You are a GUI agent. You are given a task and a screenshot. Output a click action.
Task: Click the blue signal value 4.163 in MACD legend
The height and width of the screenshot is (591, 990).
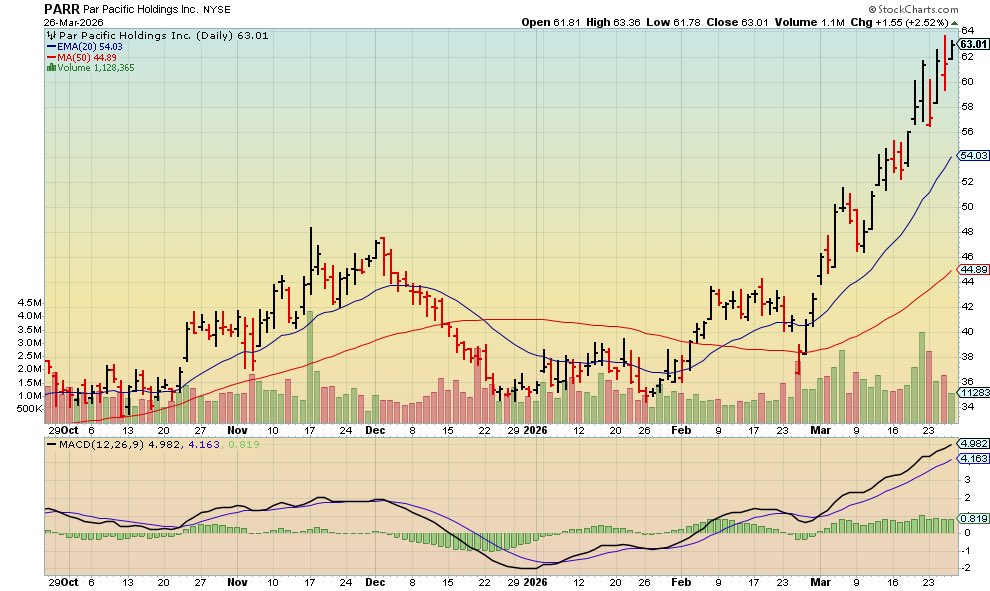tap(204, 445)
